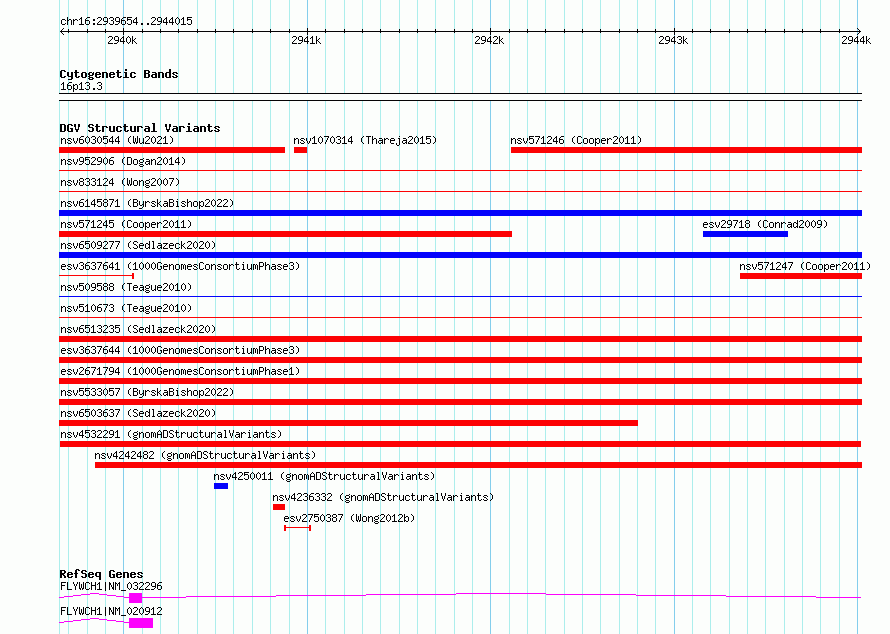Open nsv571245 (Cooper2011) variant label
Screen dimensions: 890x634
(x=125, y=224)
